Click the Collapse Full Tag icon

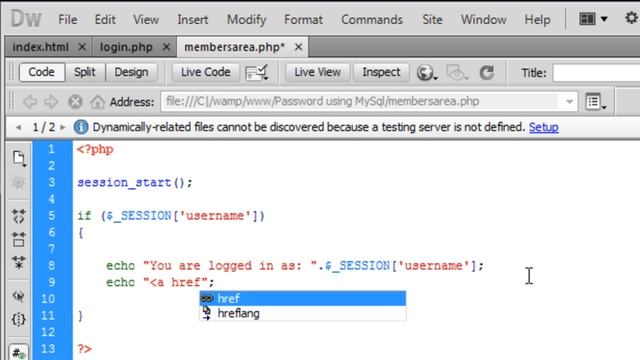tap(18, 216)
